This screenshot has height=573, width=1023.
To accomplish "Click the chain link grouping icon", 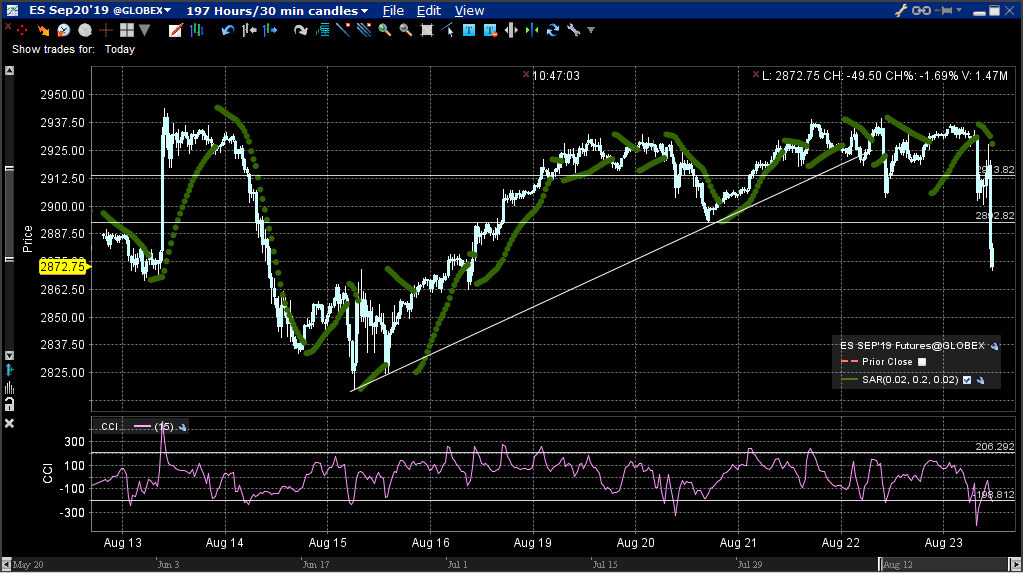I will (921, 10).
